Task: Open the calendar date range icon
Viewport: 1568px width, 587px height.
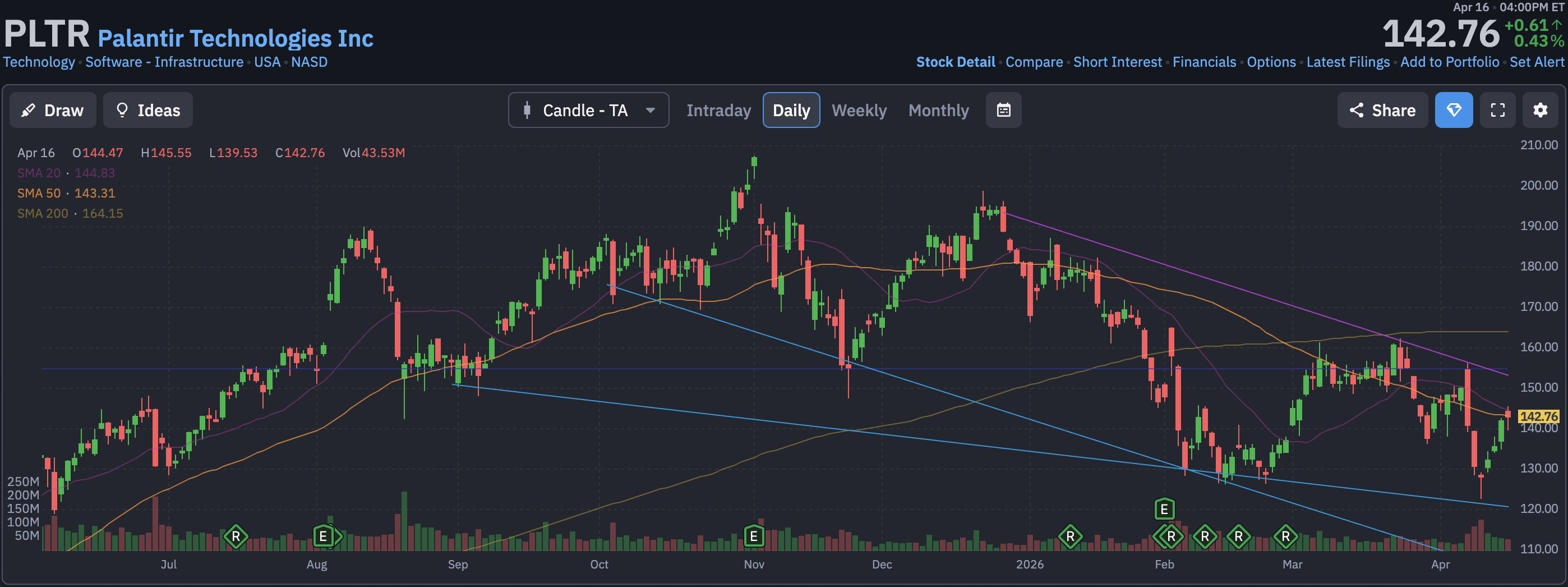Action: point(1003,110)
